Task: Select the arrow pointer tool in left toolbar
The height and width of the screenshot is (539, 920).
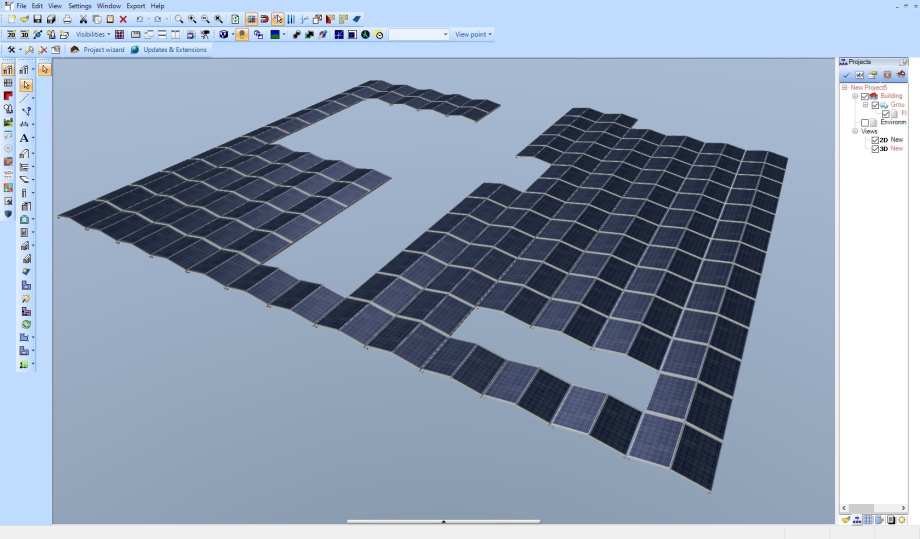Action: [x=26, y=86]
